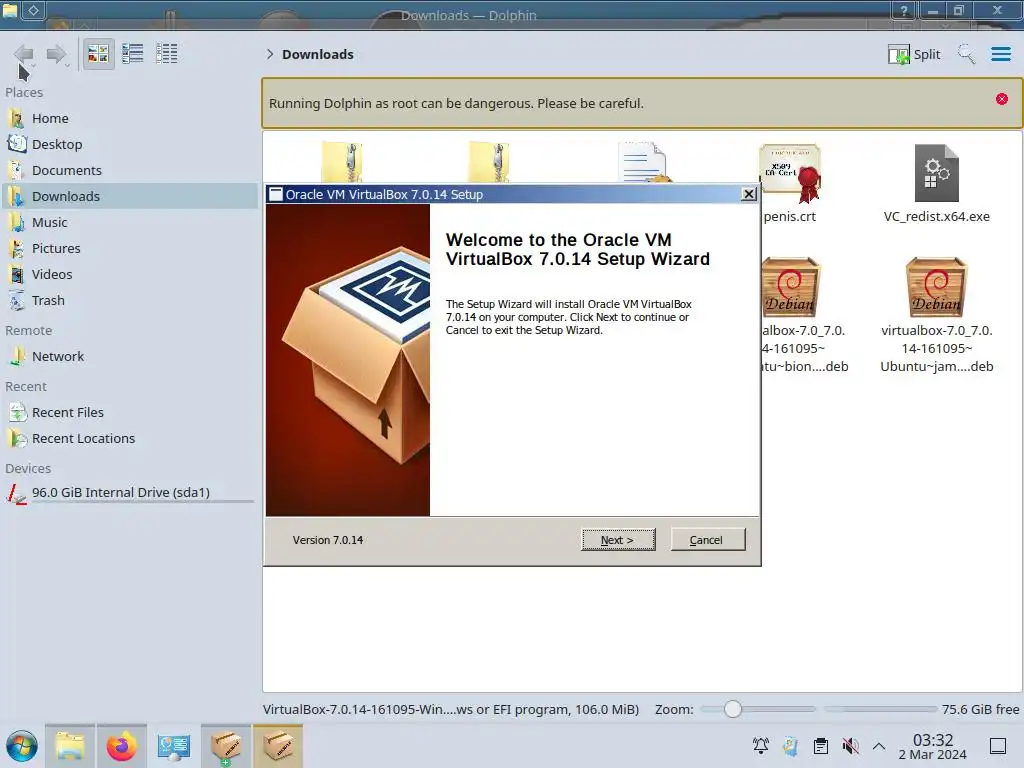
Task: Switch Dolphin to Details view mode
Action: pos(167,54)
